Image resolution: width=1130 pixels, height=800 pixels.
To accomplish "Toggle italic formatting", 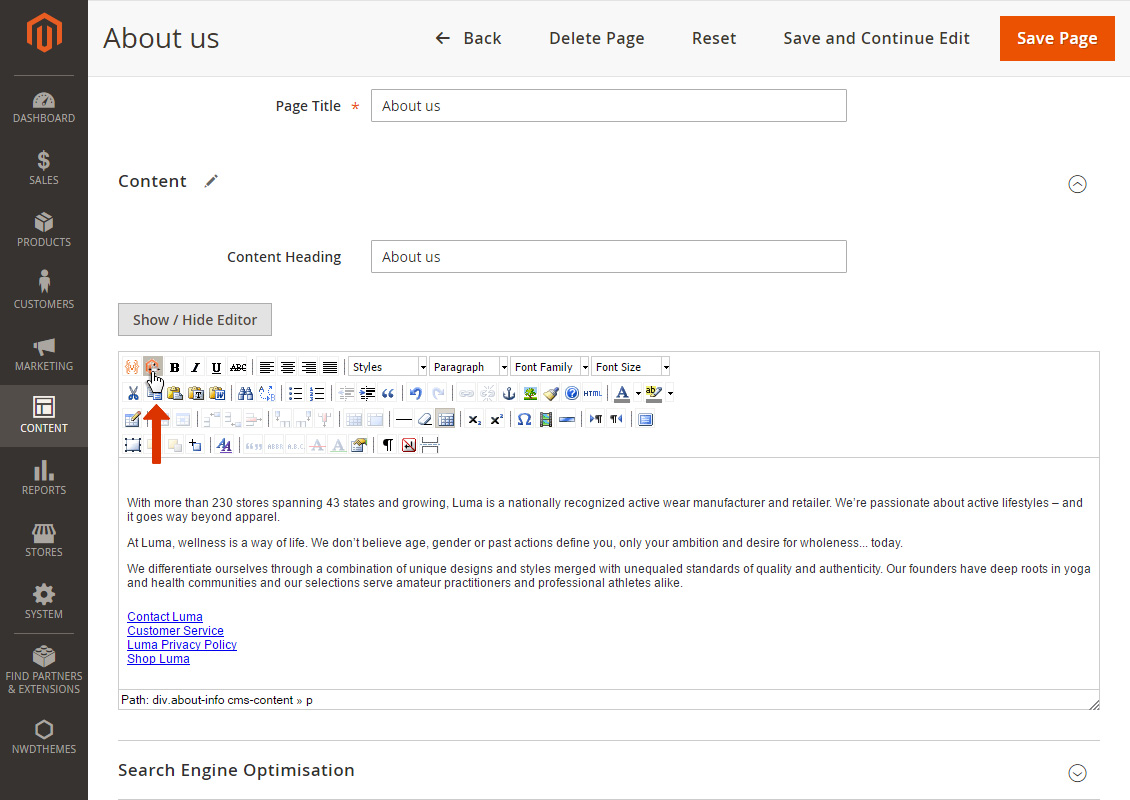I will [195, 367].
